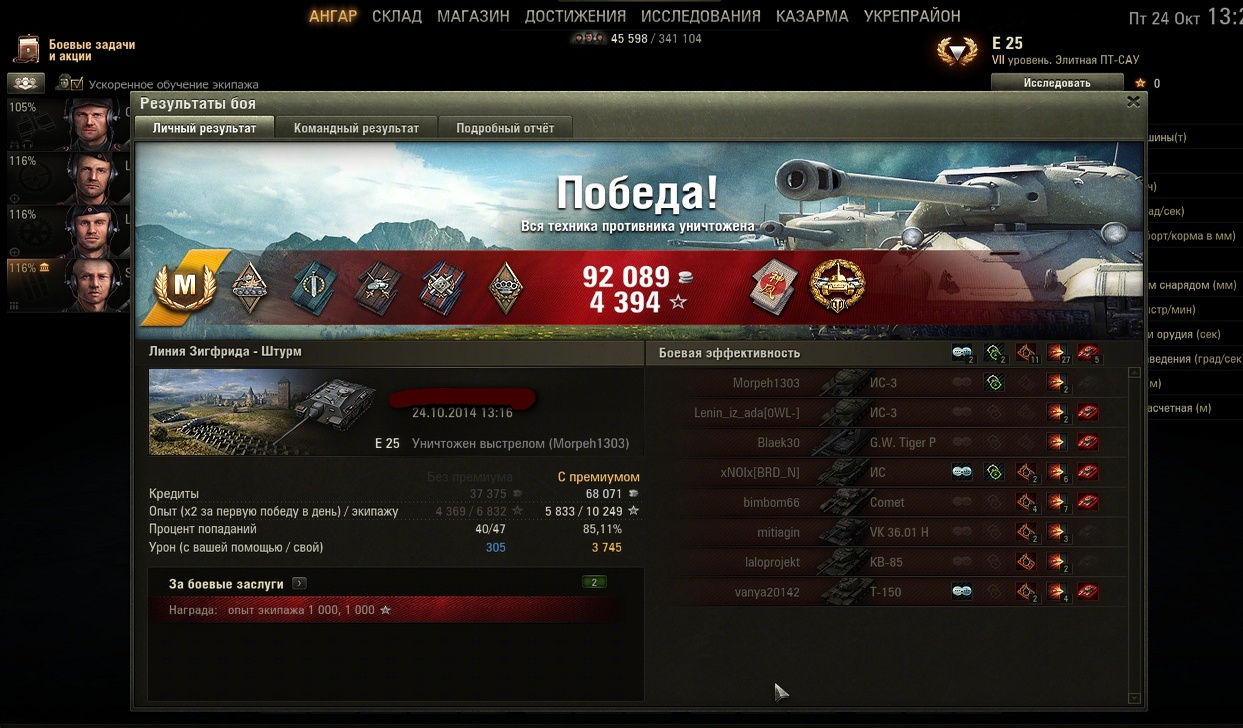Click the crew members icon above the crew list
1243x728 pixels.
[26, 83]
